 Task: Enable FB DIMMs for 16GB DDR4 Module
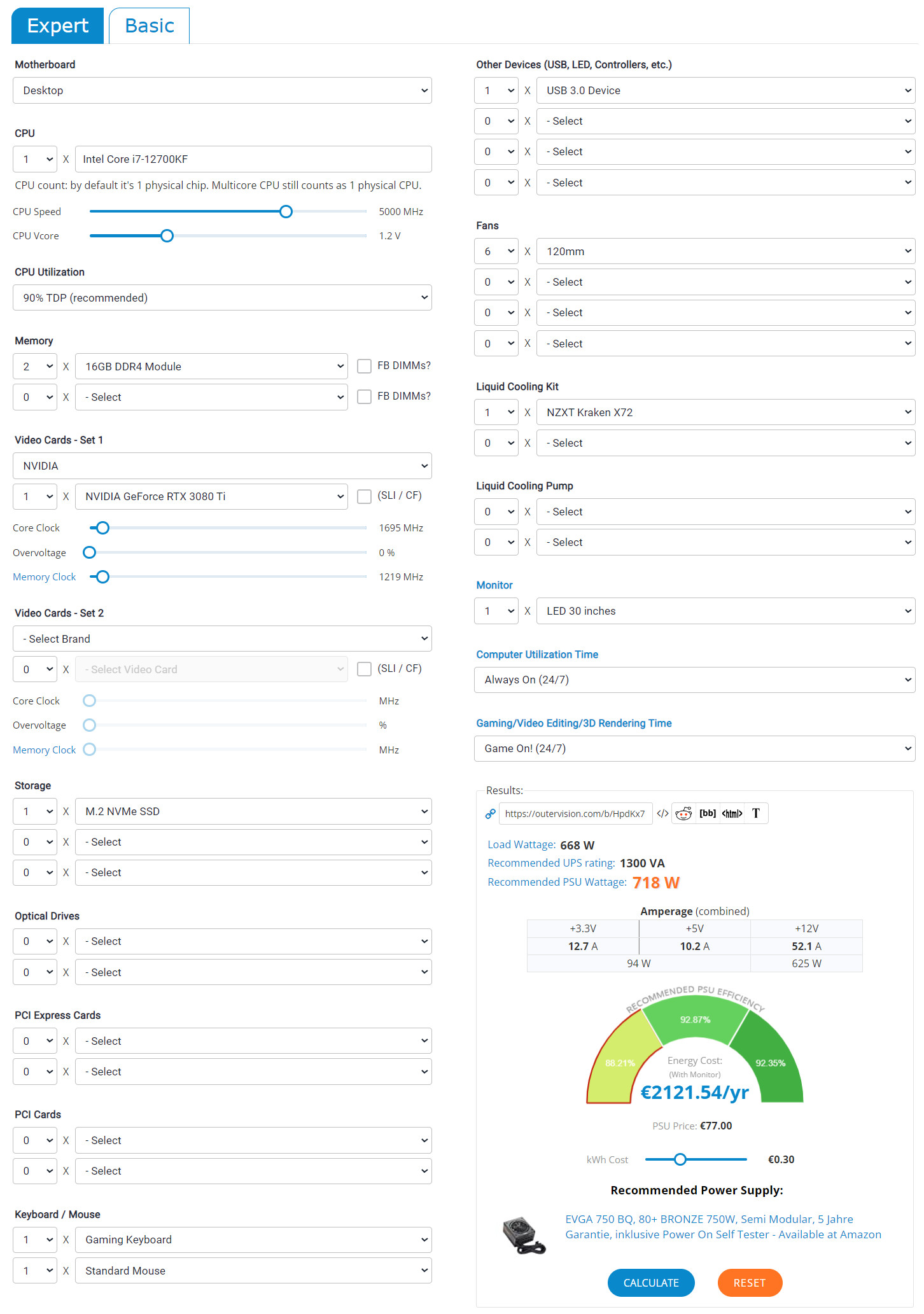364,366
